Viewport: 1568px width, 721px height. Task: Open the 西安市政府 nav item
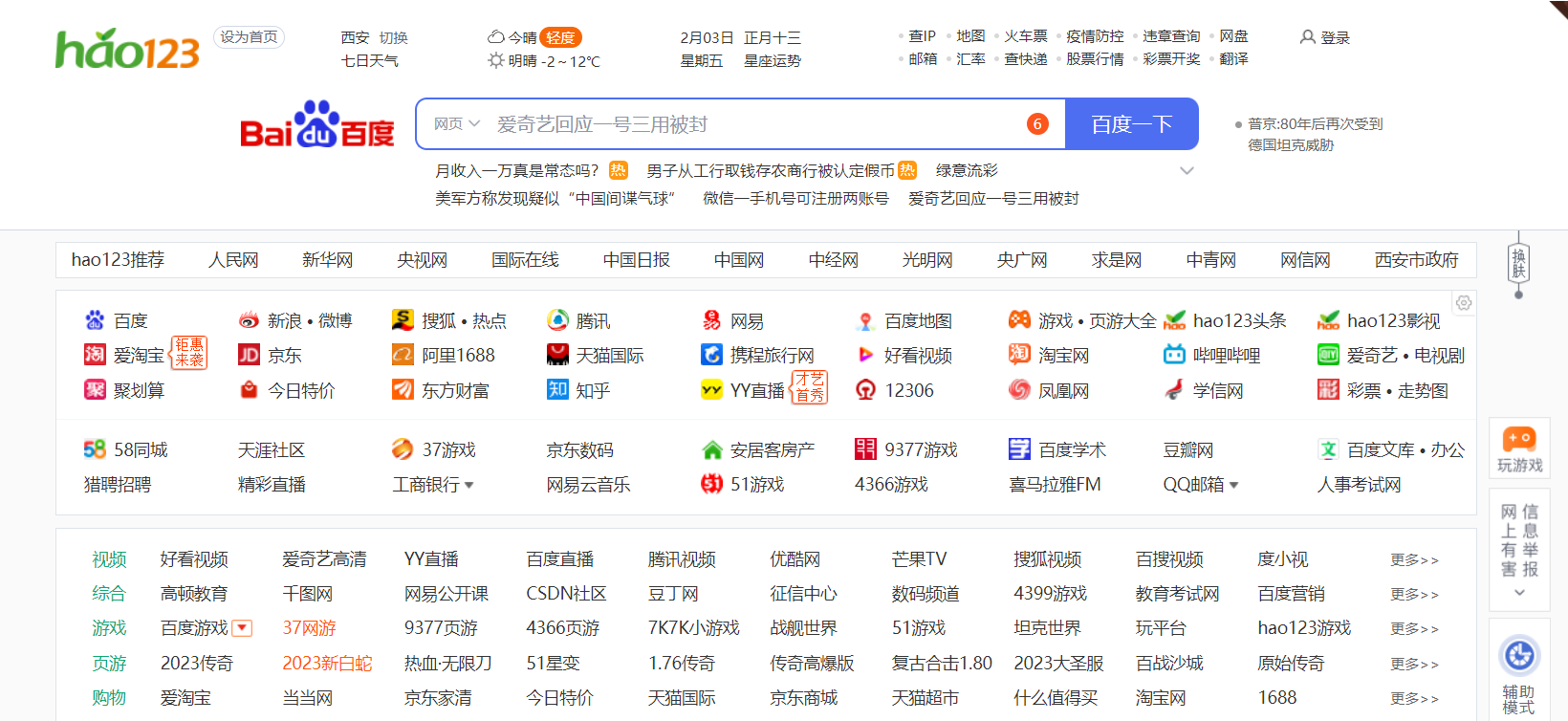1417,259
